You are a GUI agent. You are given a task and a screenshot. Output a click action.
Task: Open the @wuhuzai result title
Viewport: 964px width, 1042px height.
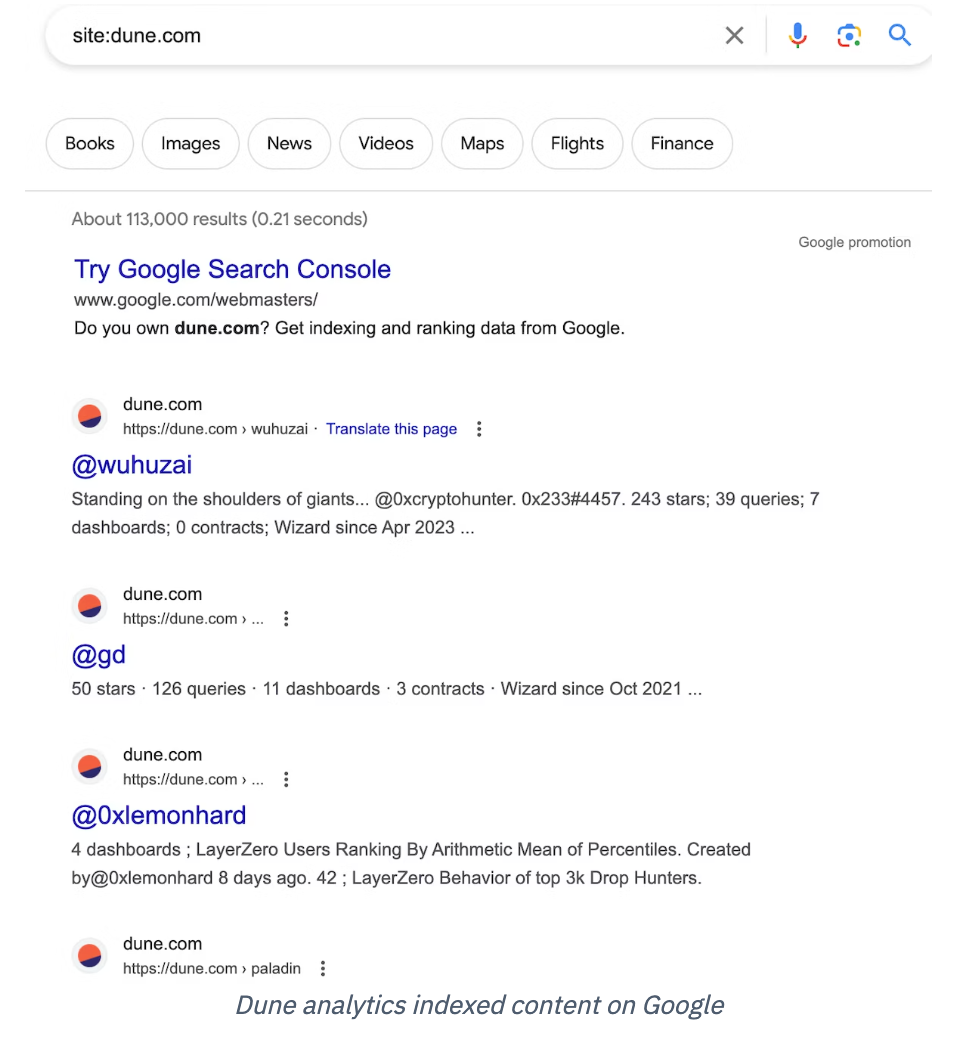132,465
